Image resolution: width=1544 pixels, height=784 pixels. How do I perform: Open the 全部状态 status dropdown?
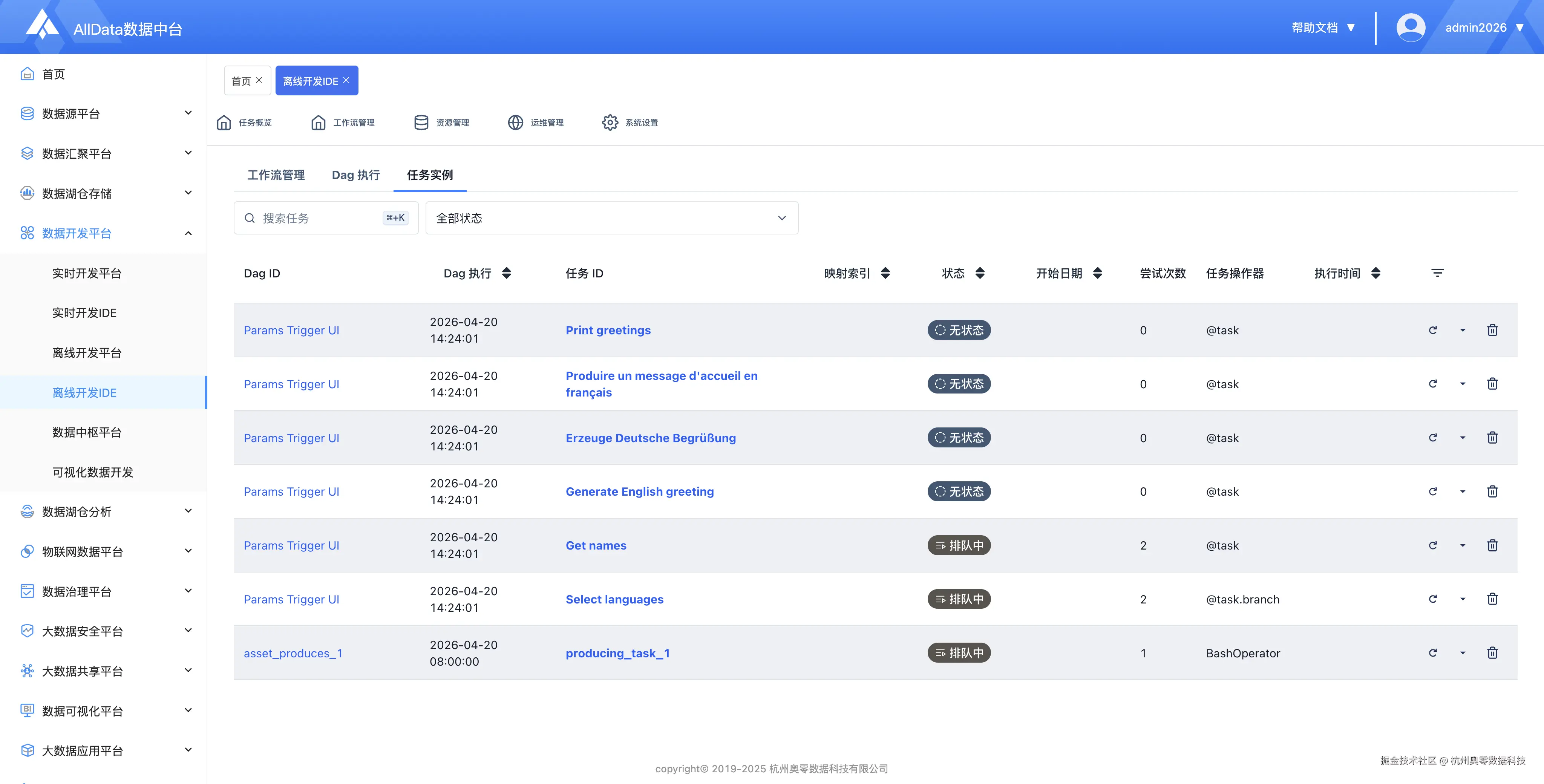[x=611, y=218]
